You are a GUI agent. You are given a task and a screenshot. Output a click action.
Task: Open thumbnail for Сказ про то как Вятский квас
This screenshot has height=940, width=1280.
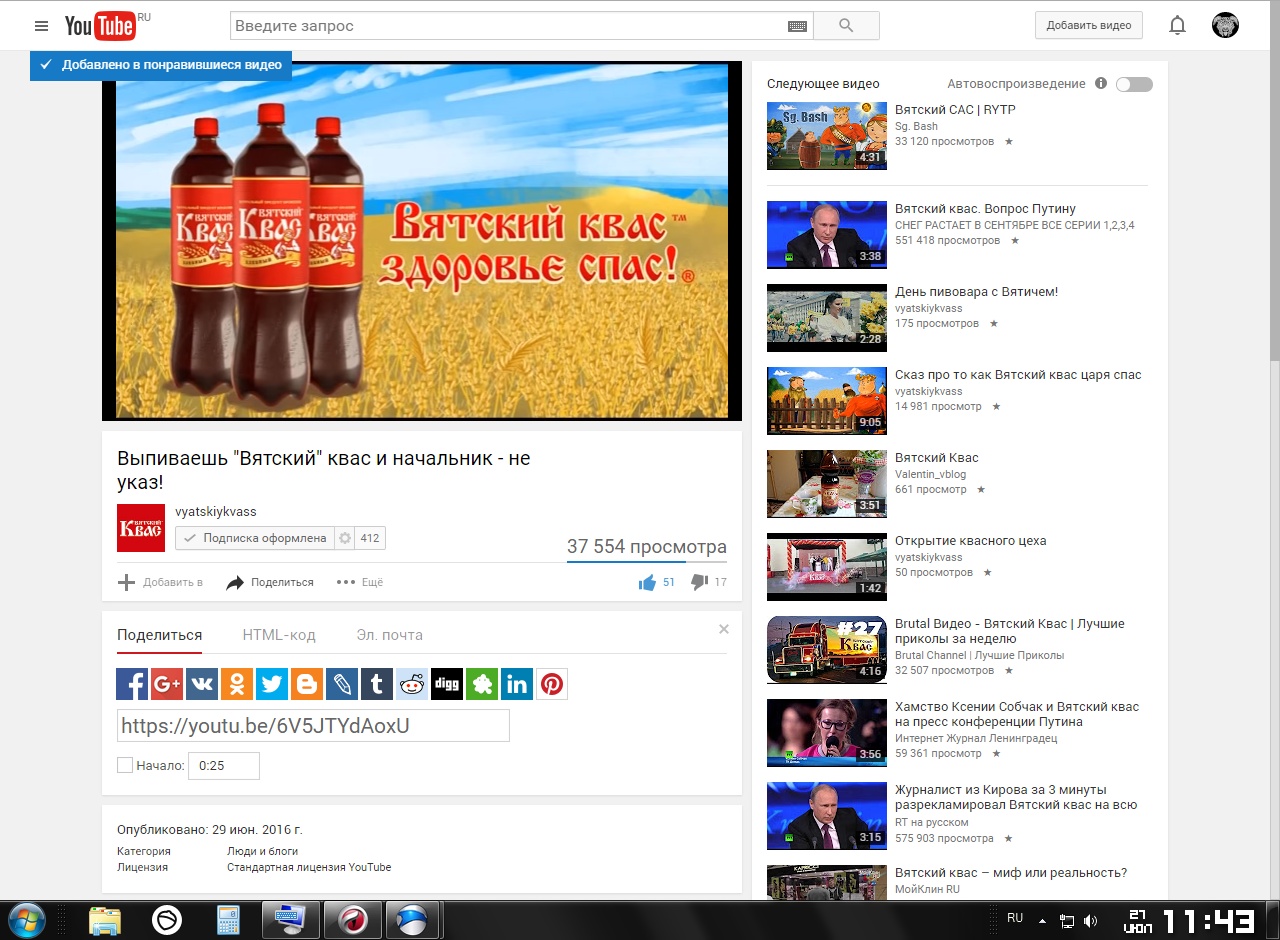click(x=827, y=401)
